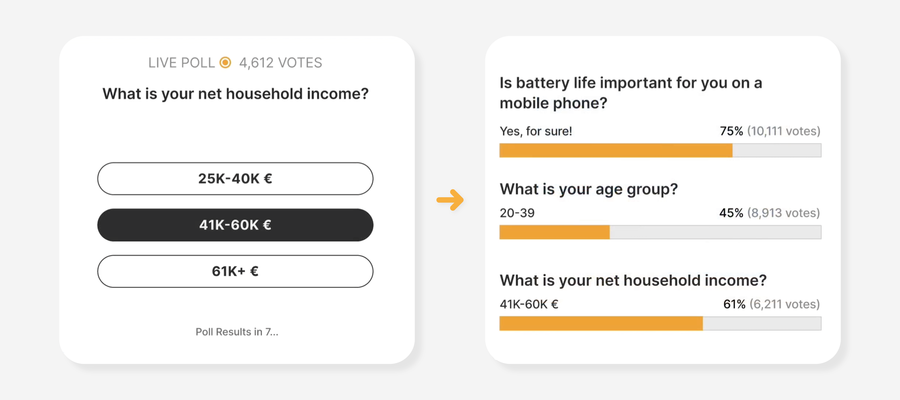Click the poll card's household income question

[x=235, y=94]
